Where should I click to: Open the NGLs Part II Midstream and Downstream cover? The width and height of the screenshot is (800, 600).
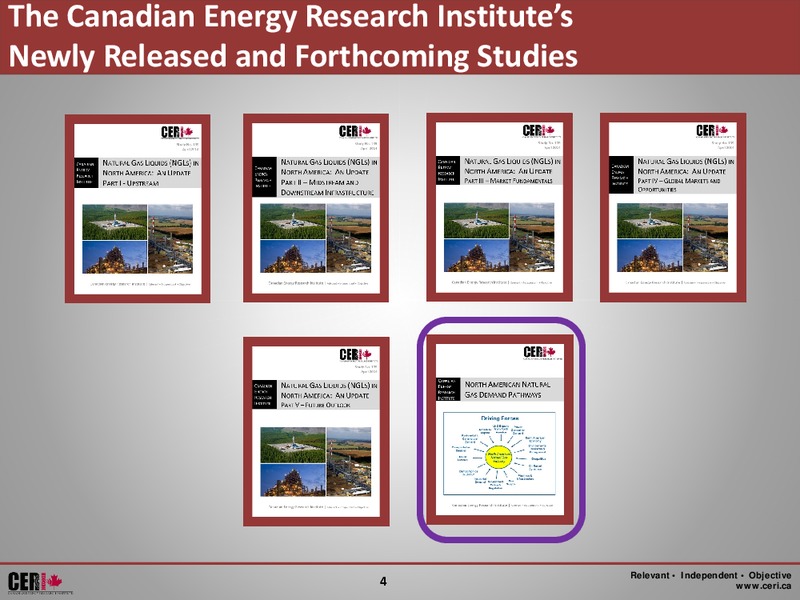pyautogui.click(x=316, y=208)
